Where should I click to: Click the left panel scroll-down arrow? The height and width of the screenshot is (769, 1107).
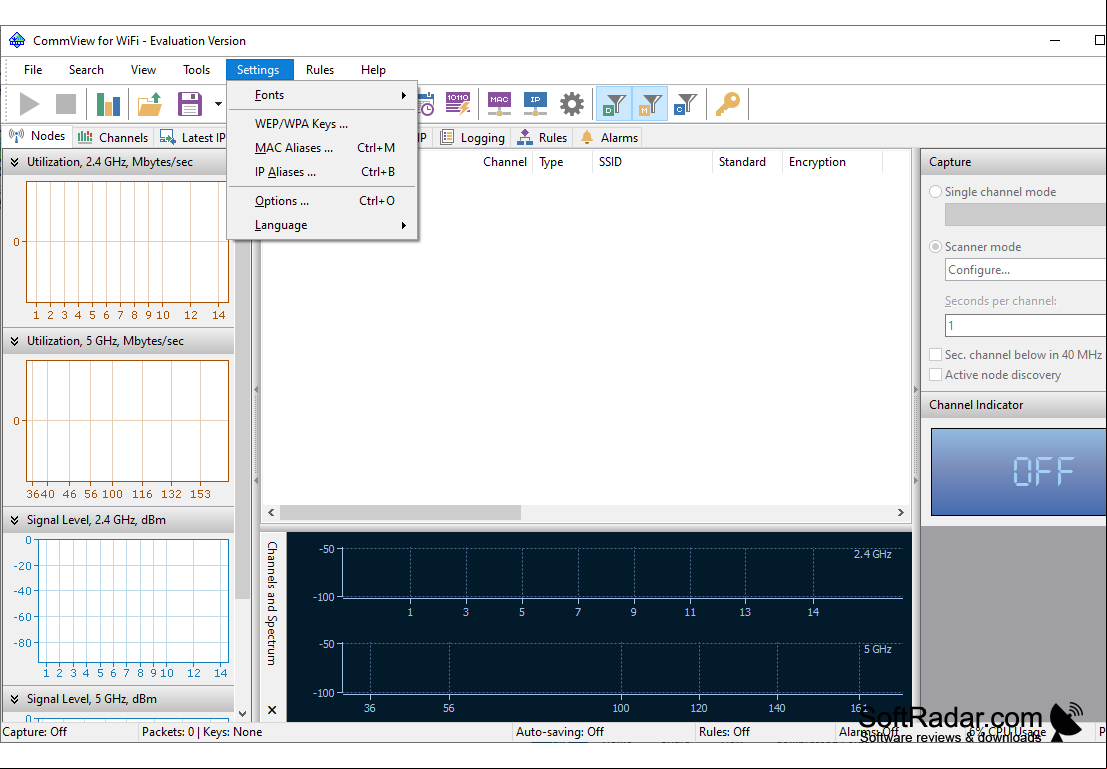pyautogui.click(x=242, y=714)
